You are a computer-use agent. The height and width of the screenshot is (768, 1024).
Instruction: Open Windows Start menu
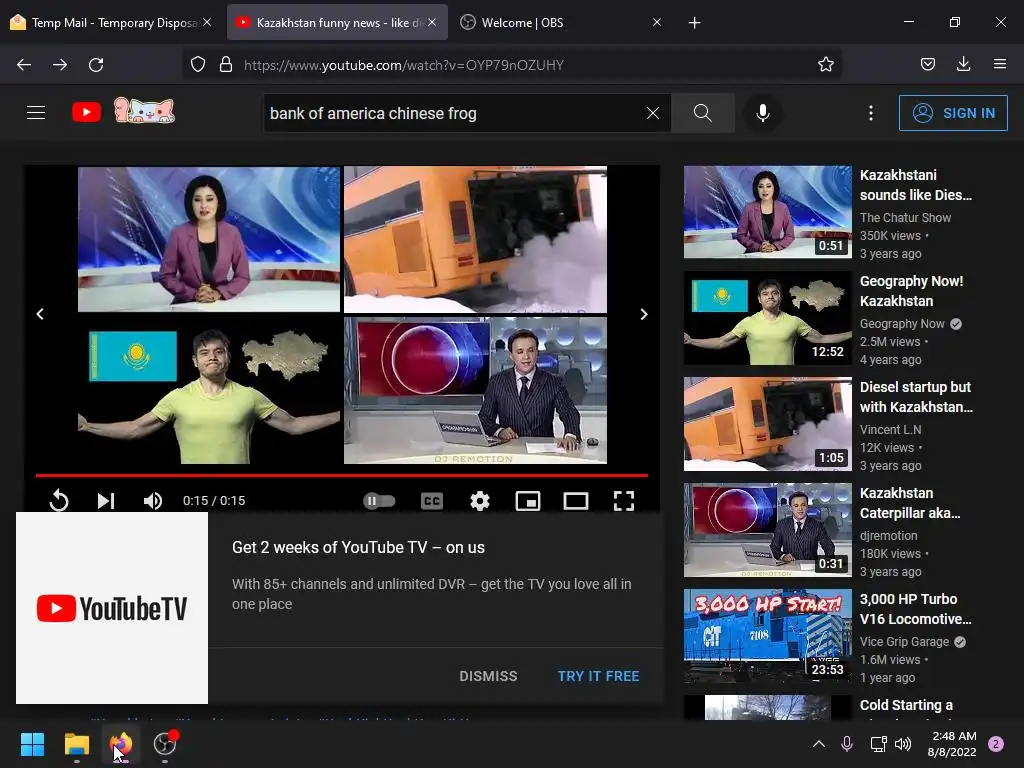coord(32,744)
